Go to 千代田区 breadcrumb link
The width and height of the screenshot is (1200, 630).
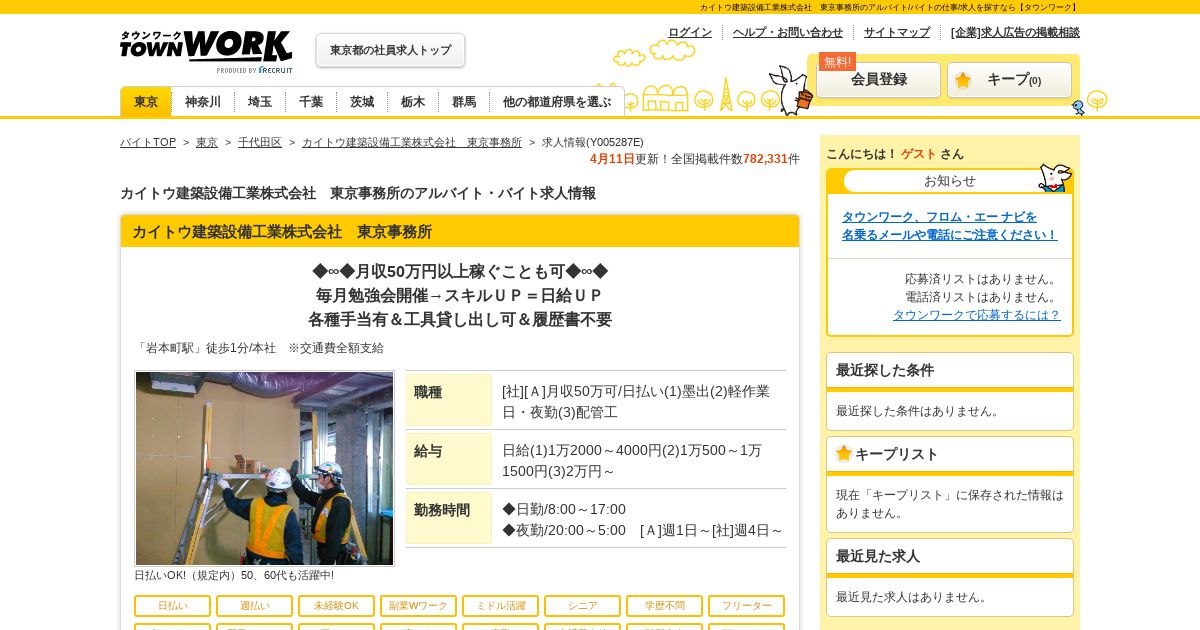(x=260, y=142)
